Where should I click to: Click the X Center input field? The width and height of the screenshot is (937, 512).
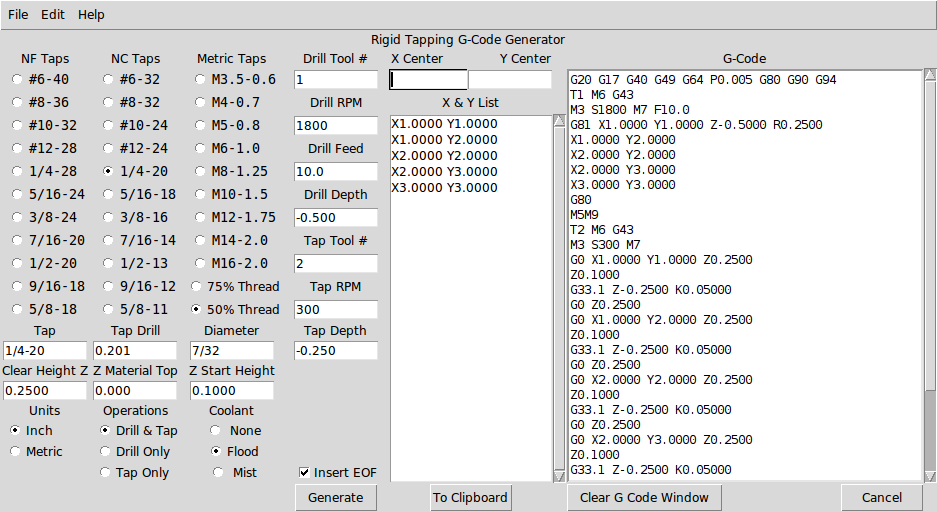(428, 79)
